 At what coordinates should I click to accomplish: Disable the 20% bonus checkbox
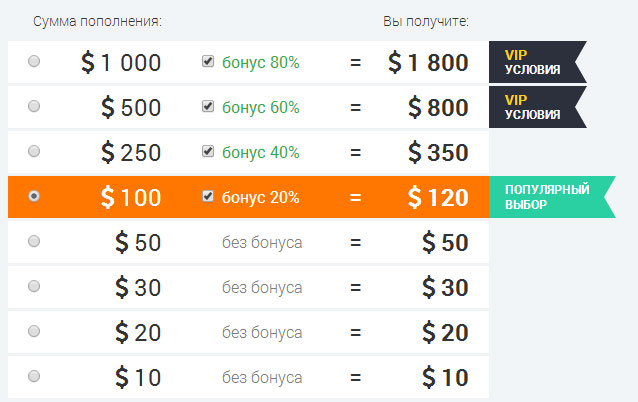(208, 197)
